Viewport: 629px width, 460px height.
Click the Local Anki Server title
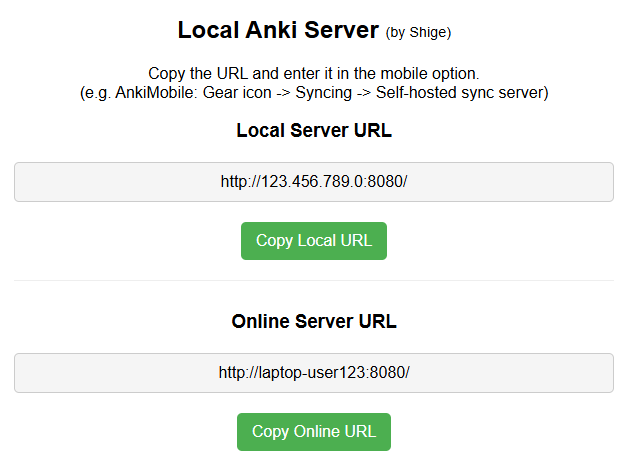[x=278, y=30]
